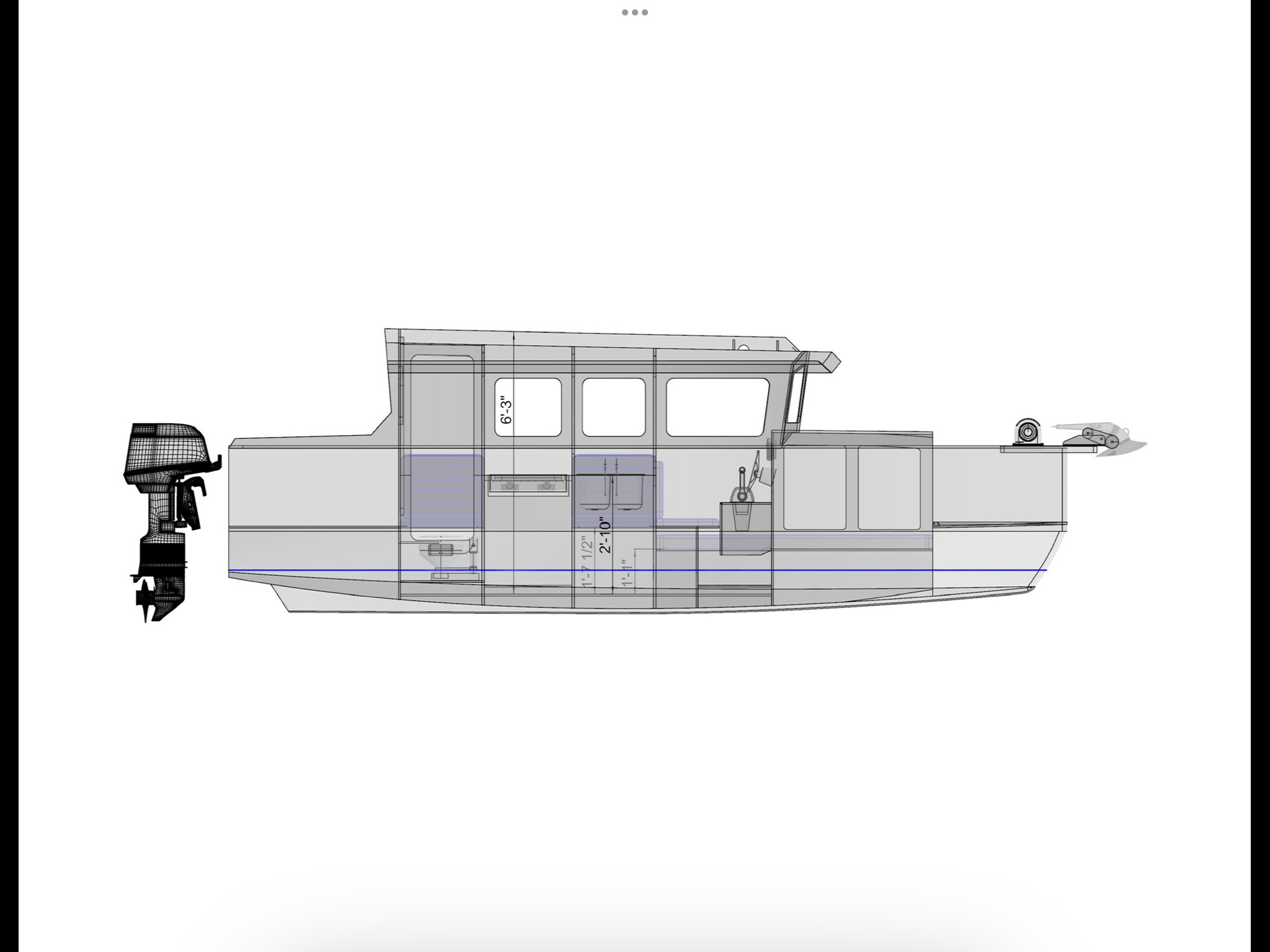Select the 1'-7 1/2" dimension label
This screenshot has height=952, width=1270.
coord(587,561)
